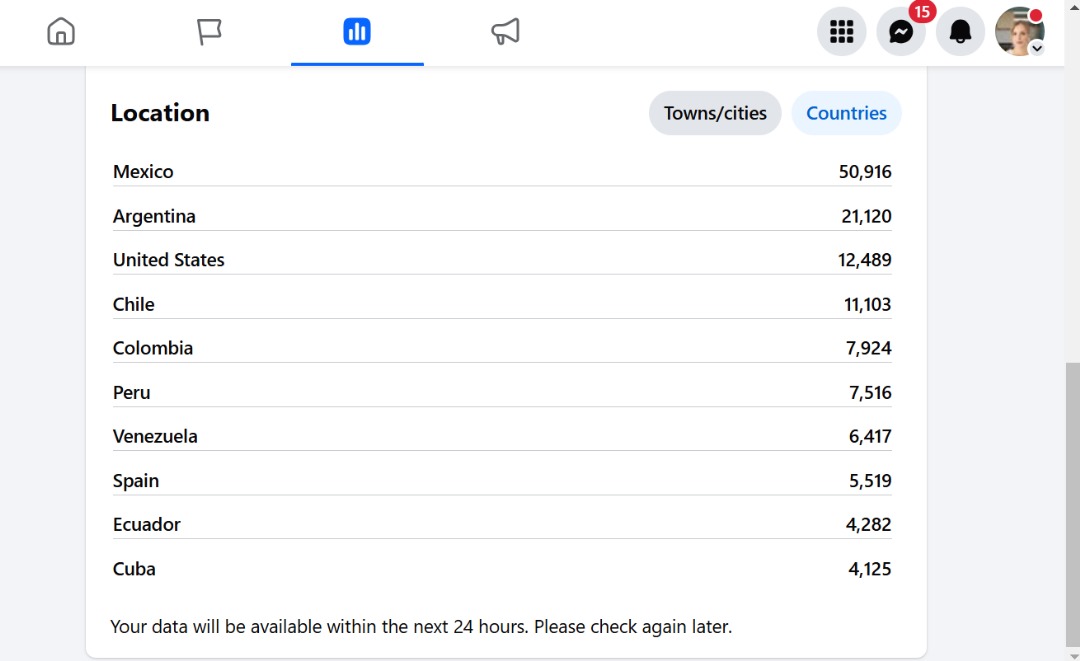Screen dimensions: 1080x661
Task: Click the value 7,516
Action: tap(870, 392)
